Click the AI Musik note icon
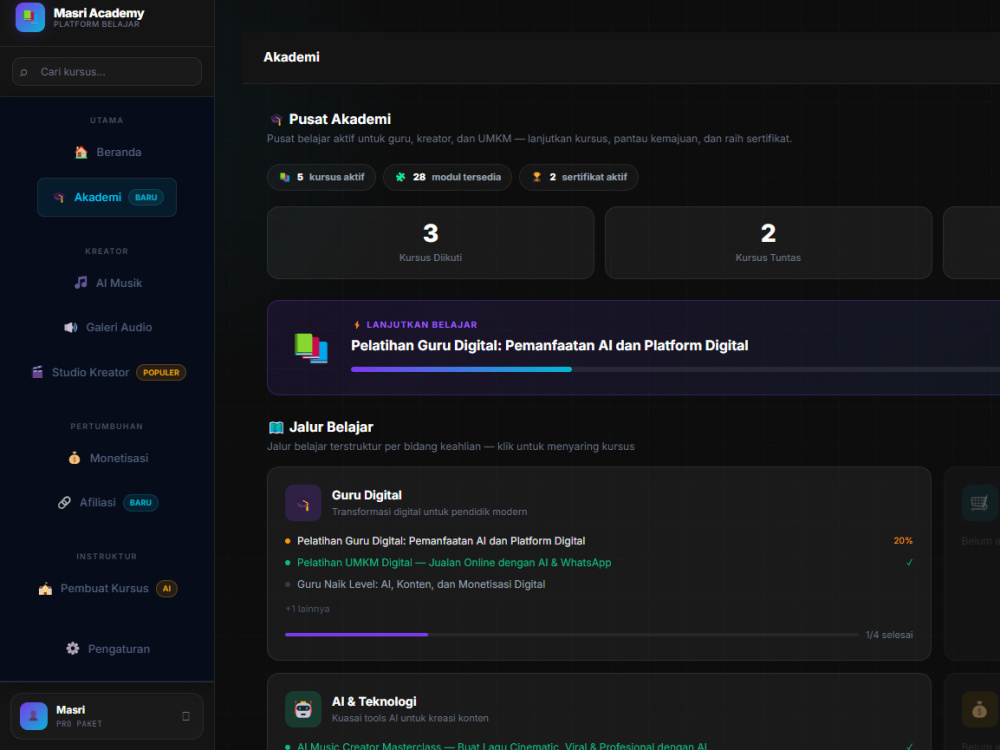 click(x=80, y=283)
